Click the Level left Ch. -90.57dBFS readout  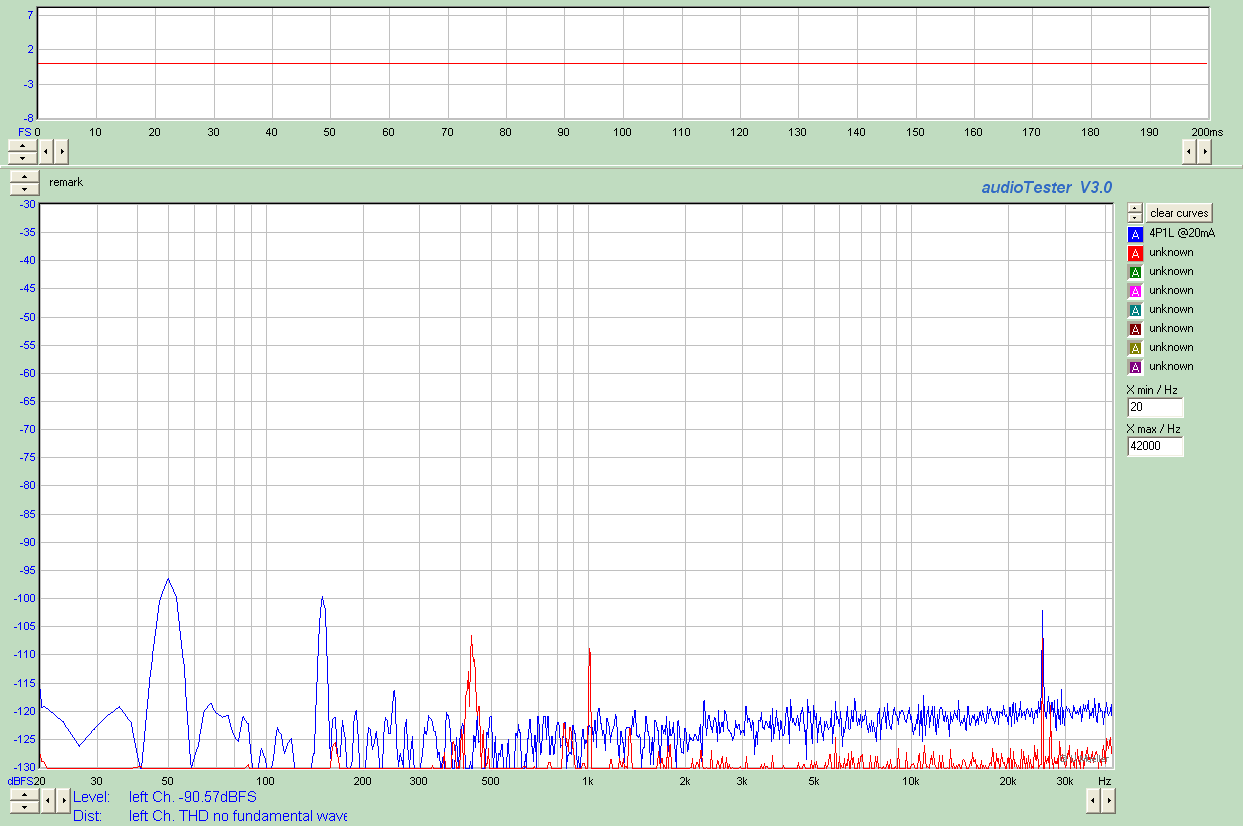point(165,797)
